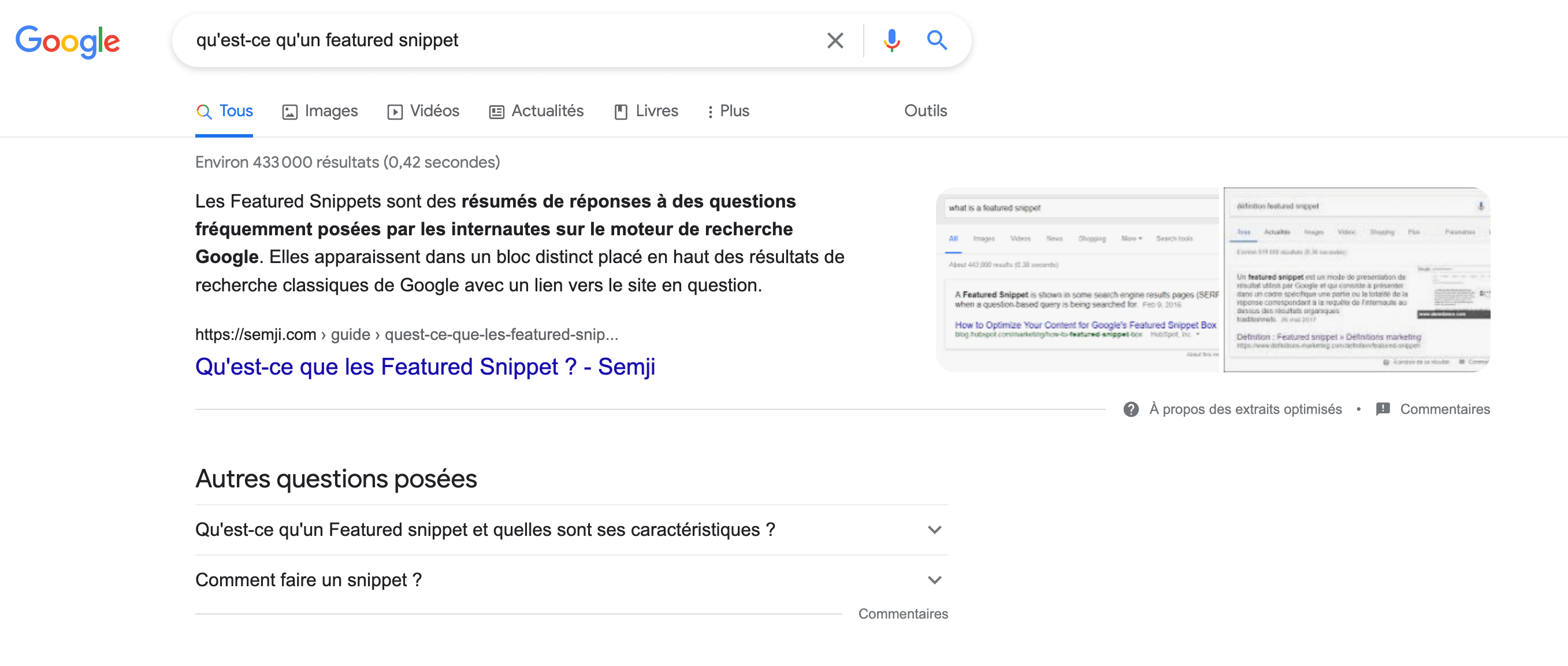
Task: Expand 'Comment faire un snippet ?'
Action: pos(934,579)
